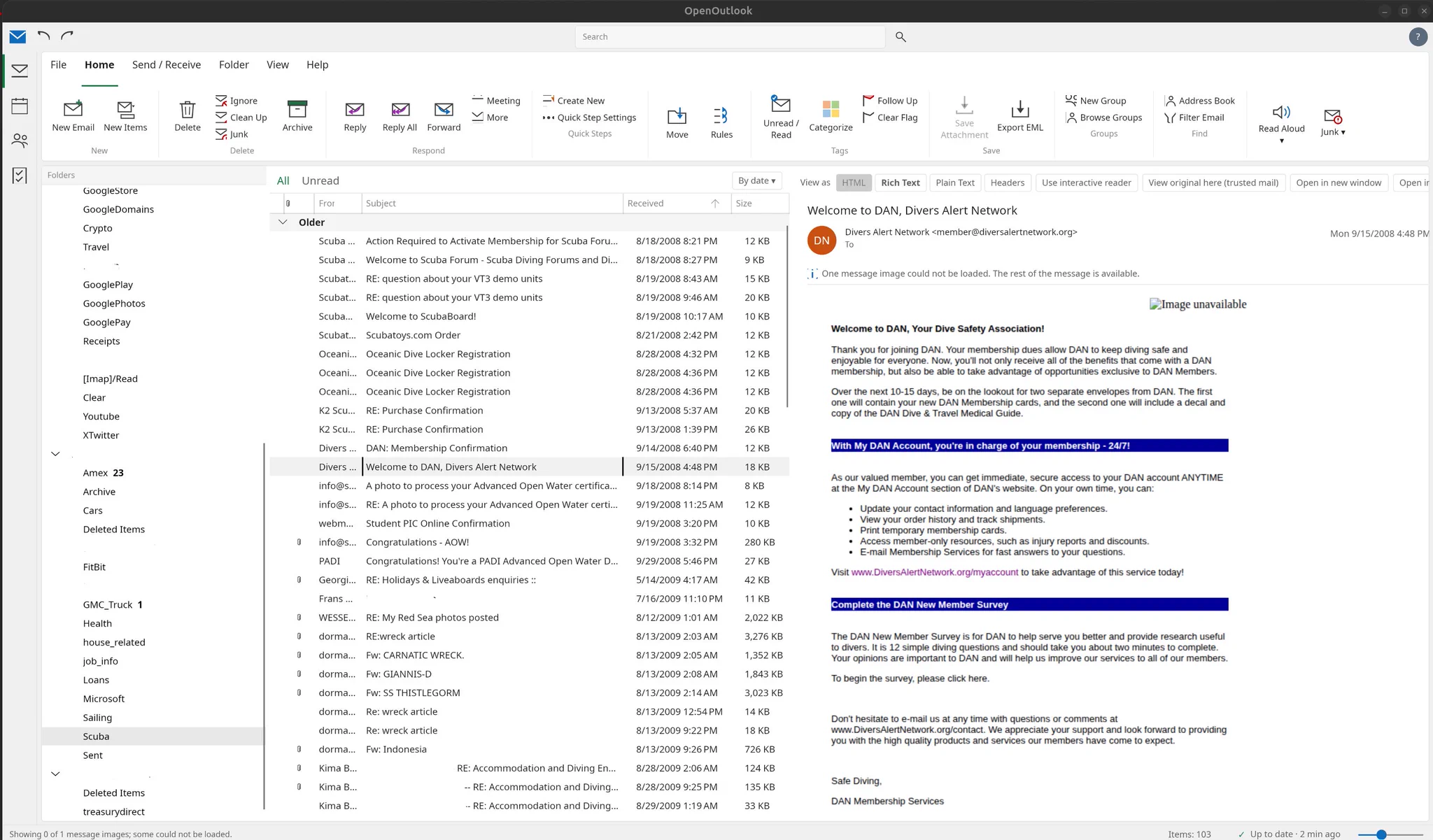The image size is (1433, 840).
Task: Open the Rules button
Action: coord(721,122)
